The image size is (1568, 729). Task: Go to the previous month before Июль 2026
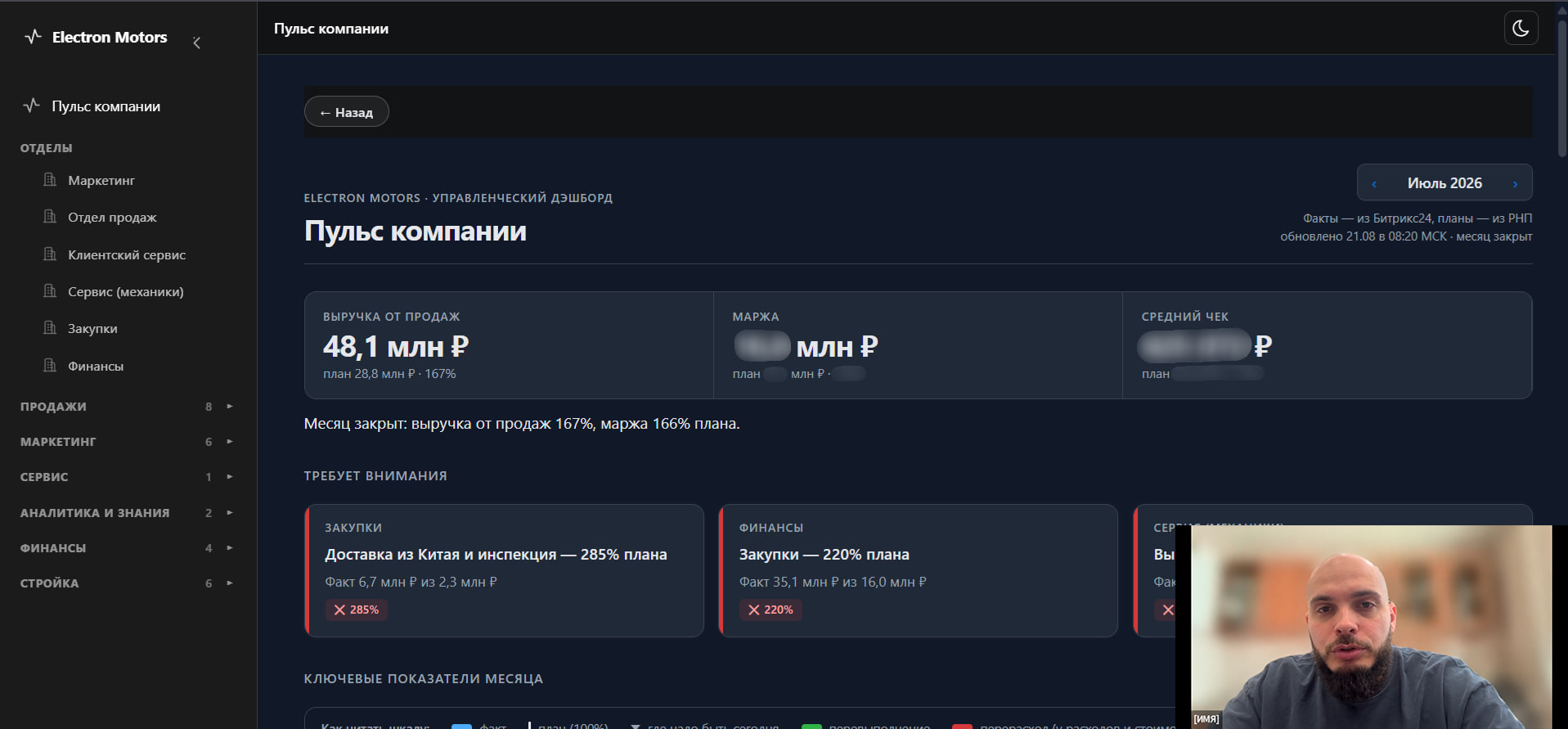(1374, 184)
